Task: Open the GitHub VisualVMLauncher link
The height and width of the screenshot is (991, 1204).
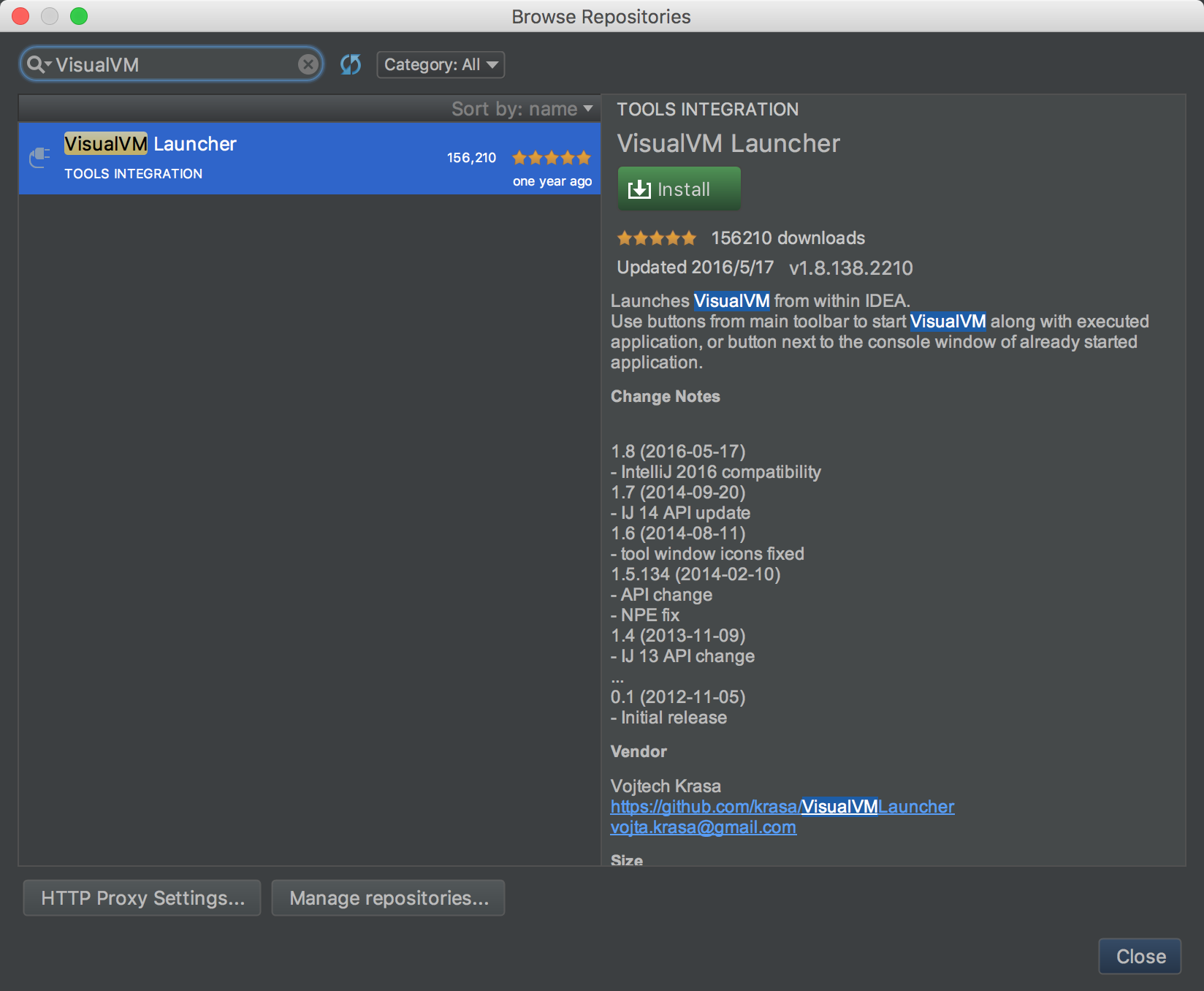Action: (782, 807)
